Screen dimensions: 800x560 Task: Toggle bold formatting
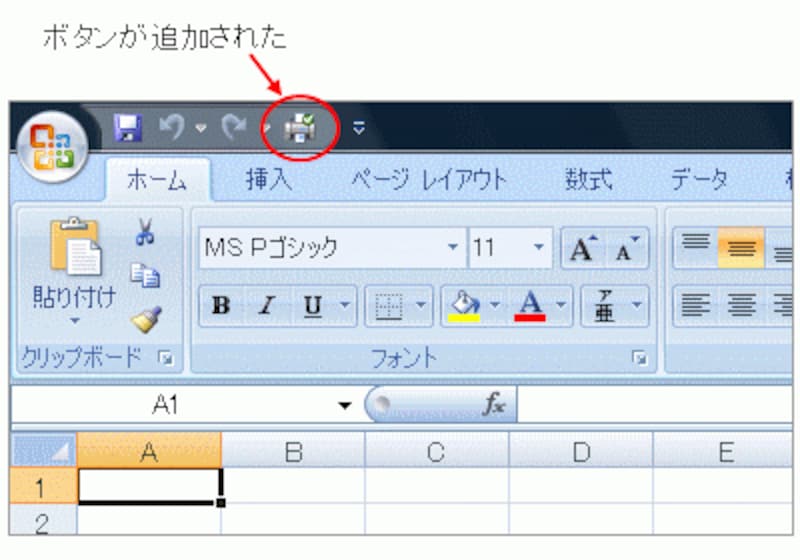tap(221, 306)
